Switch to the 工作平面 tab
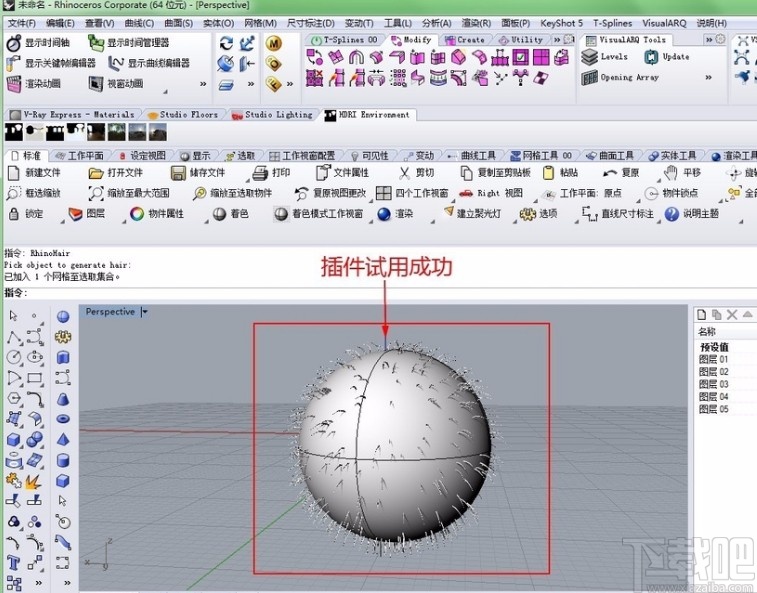757x593 pixels. pos(80,155)
